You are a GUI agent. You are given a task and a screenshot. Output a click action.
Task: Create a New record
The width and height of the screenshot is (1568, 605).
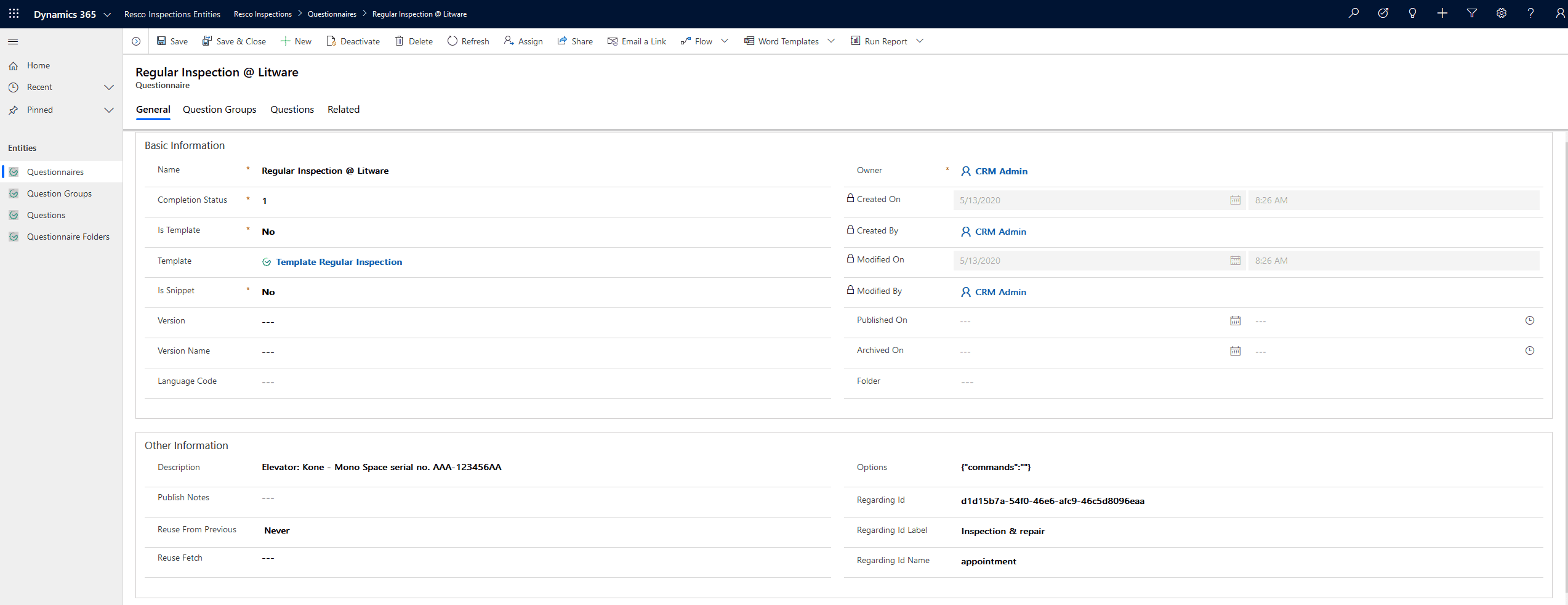[x=296, y=41]
